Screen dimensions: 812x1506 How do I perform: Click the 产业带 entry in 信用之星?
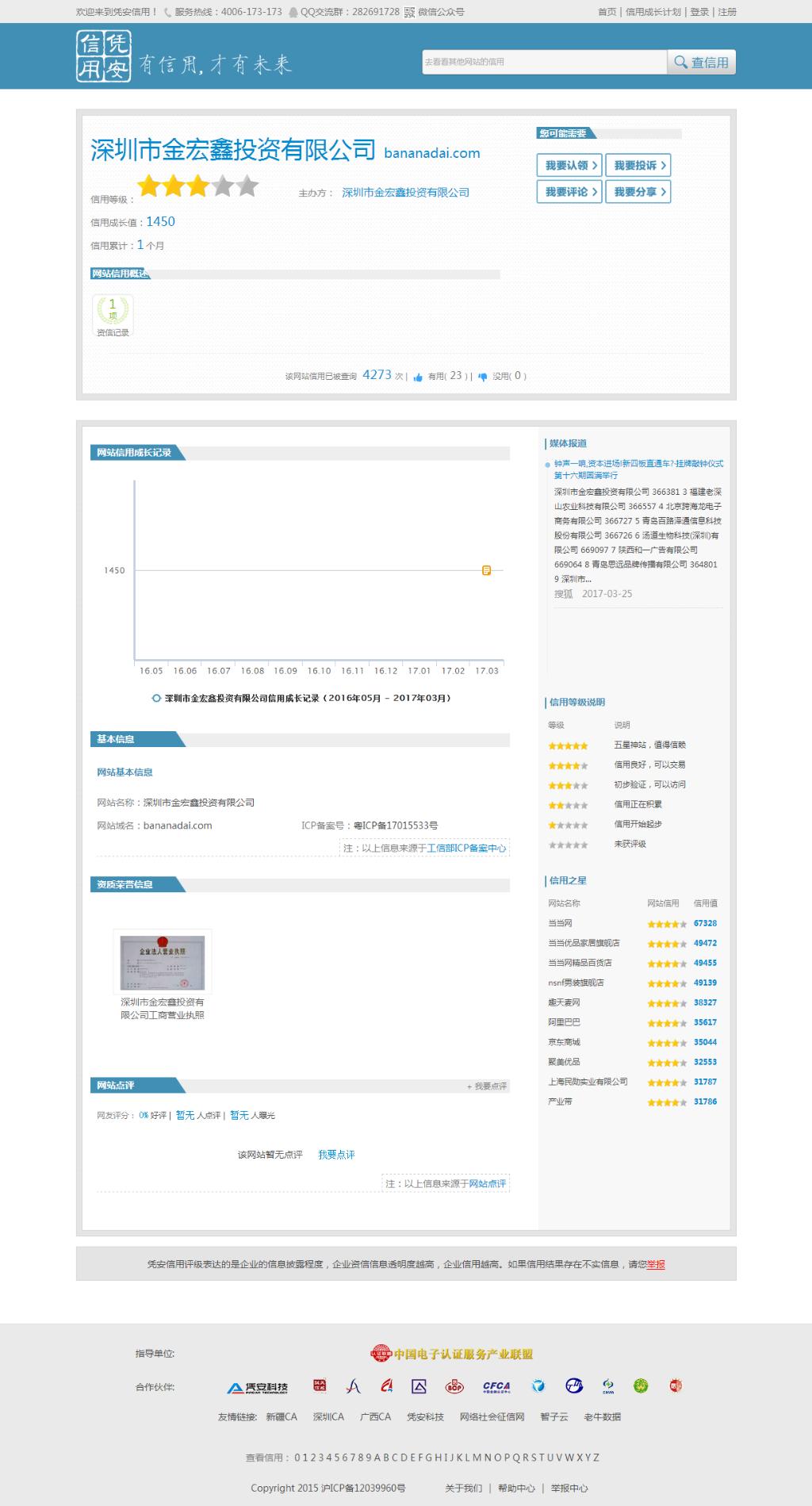point(560,1102)
